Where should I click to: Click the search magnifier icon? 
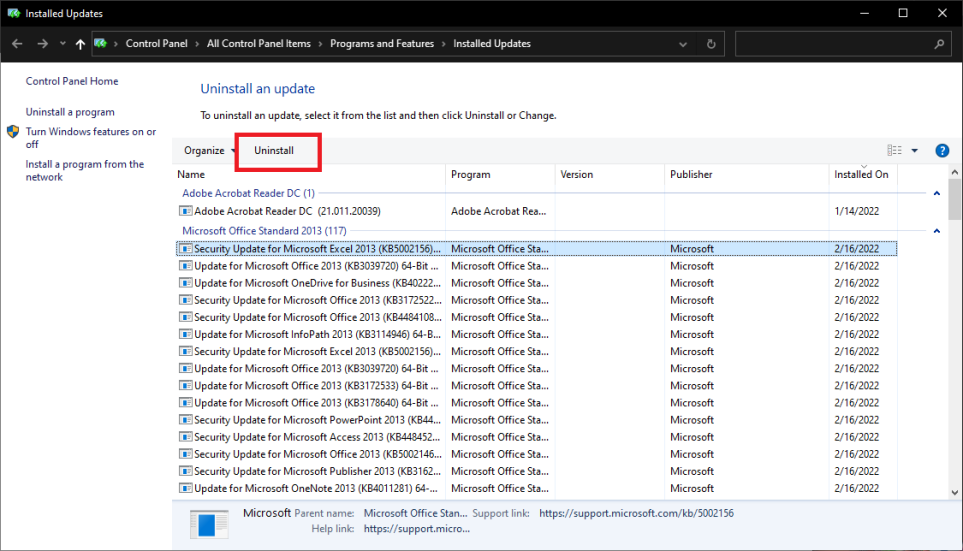939,44
